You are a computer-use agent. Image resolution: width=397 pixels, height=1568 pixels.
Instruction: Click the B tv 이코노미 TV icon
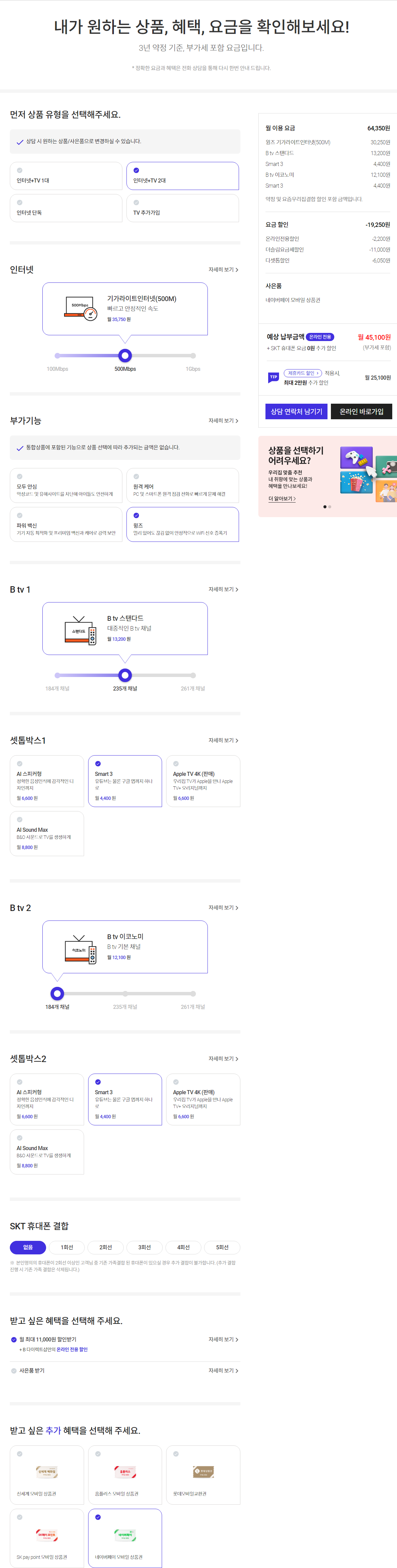pos(80,950)
